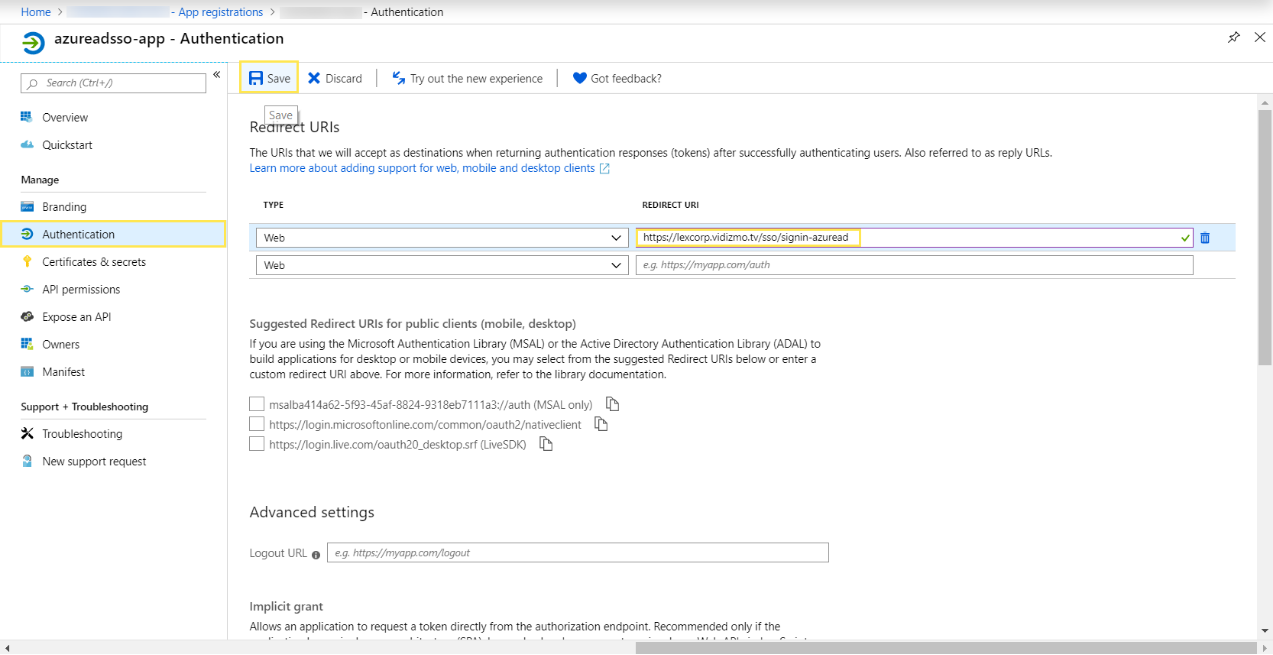Check the msal auth (MSAL only) checkbox
The width and height of the screenshot is (1273, 655).
coord(257,405)
